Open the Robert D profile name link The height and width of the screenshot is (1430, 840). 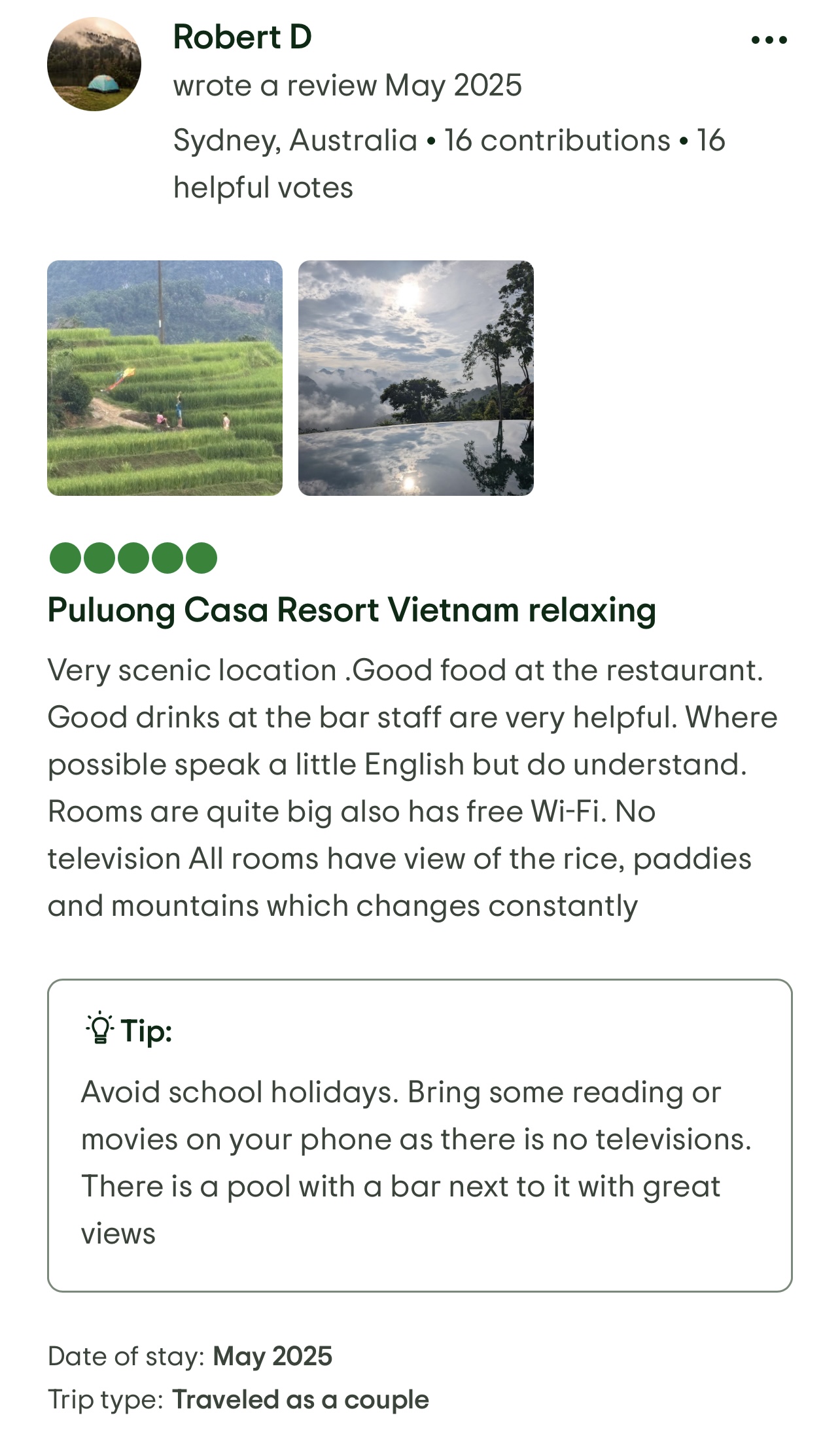pos(242,37)
